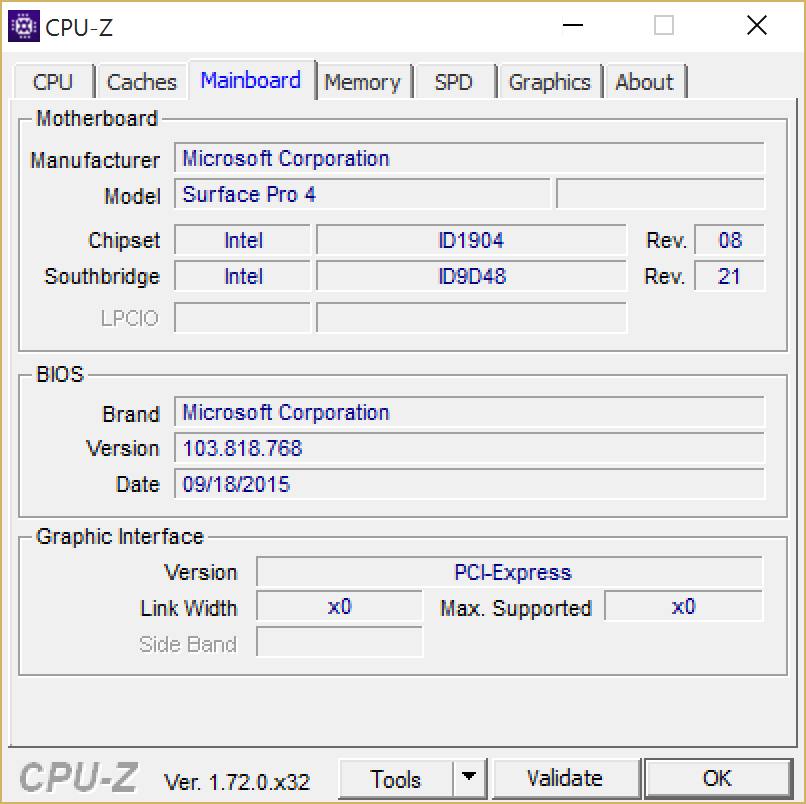Click Max. Supported x0 value
This screenshot has width=806, height=804.
(684, 606)
